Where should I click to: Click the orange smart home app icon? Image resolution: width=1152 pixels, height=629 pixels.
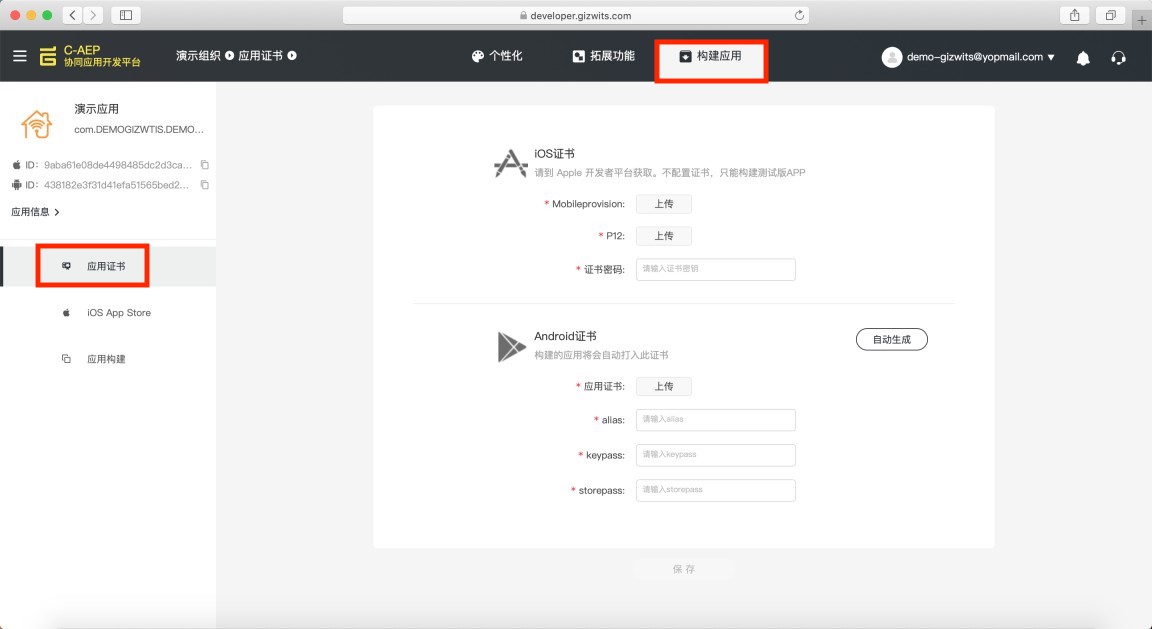pyautogui.click(x=36, y=122)
